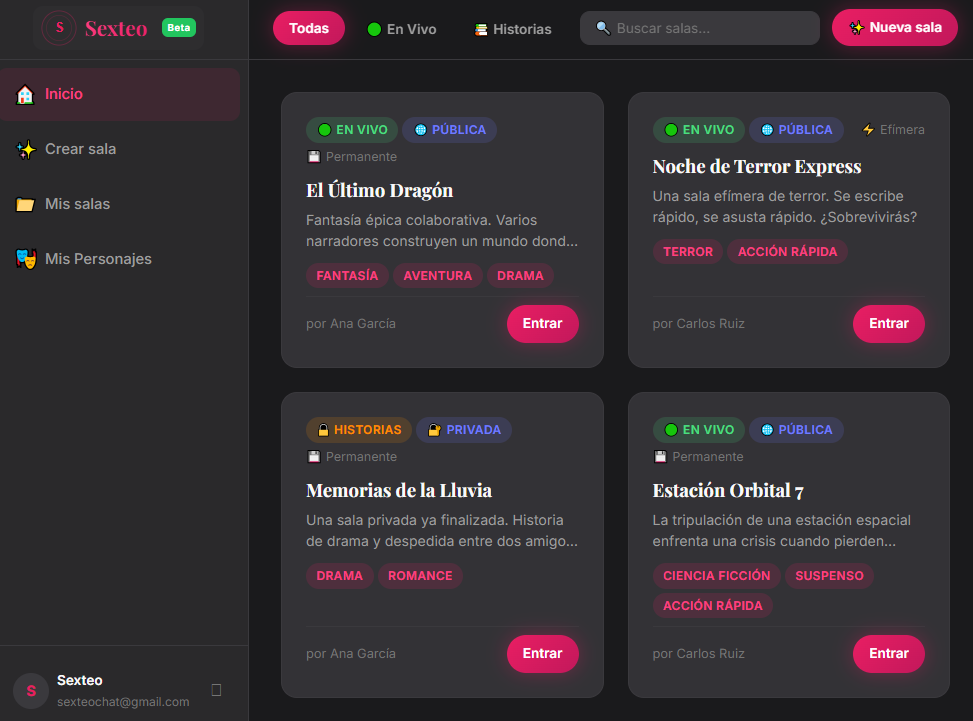
Task: Enter the El Último Dragón room
Action: (x=542, y=324)
